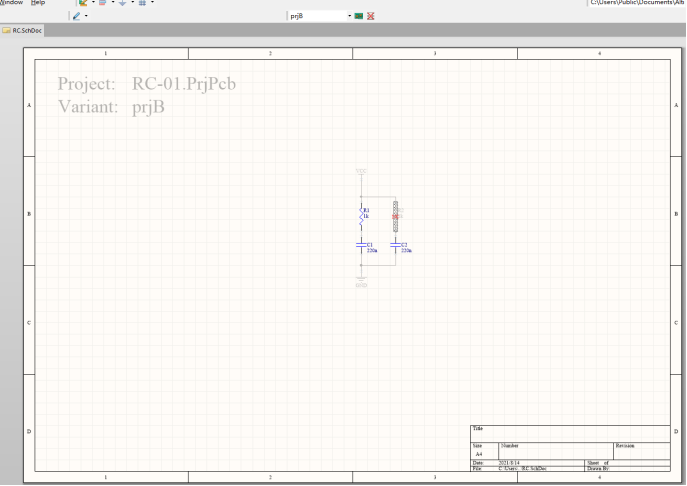Click the large 'prjB' variant text on sheet
The width and height of the screenshot is (687, 486).
tap(149, 107)
